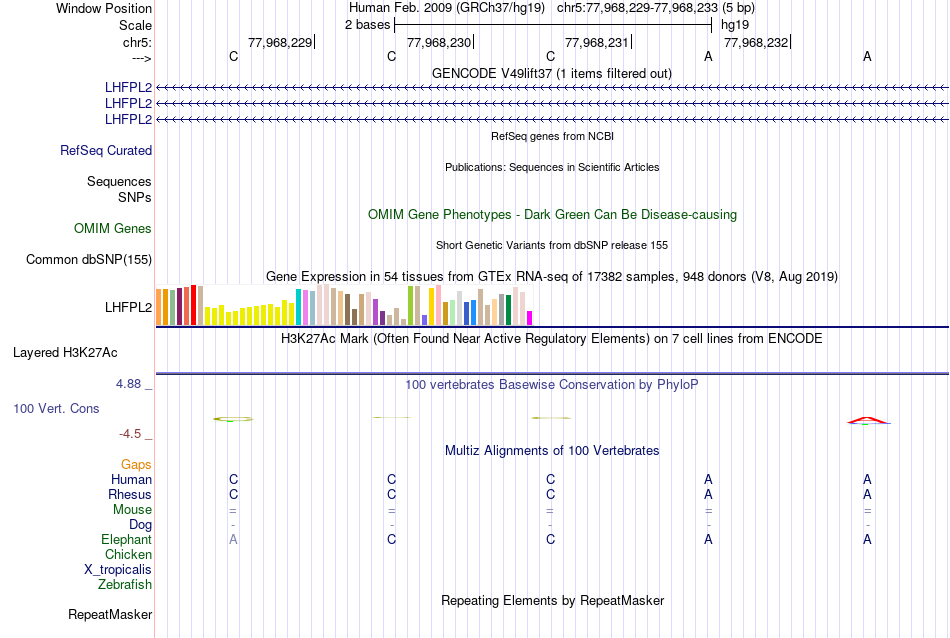Click the bright red GTEx expression bar

193,305
